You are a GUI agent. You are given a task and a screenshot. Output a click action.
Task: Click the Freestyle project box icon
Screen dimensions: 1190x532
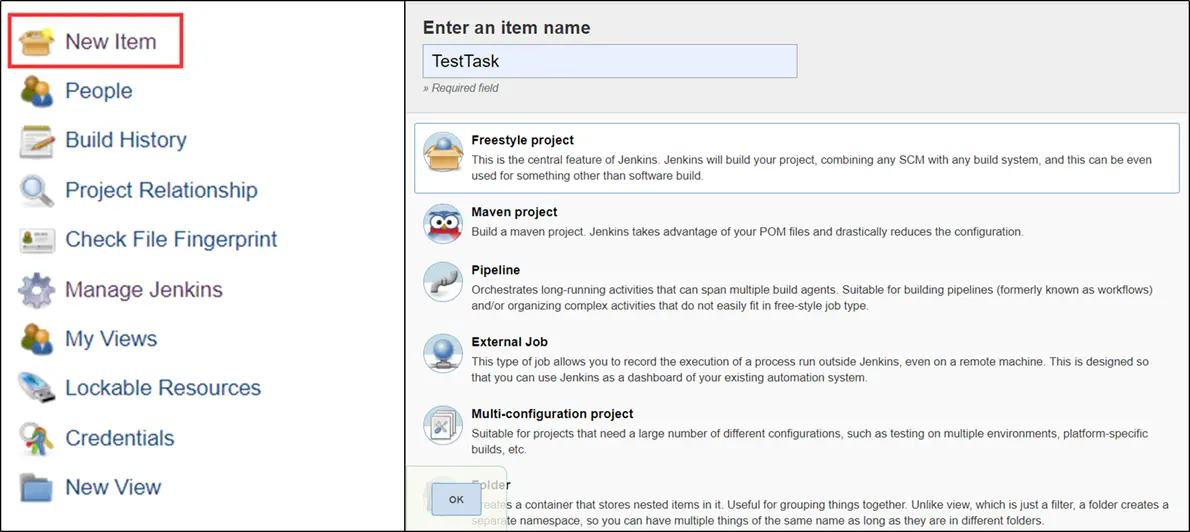coord(442,153)
